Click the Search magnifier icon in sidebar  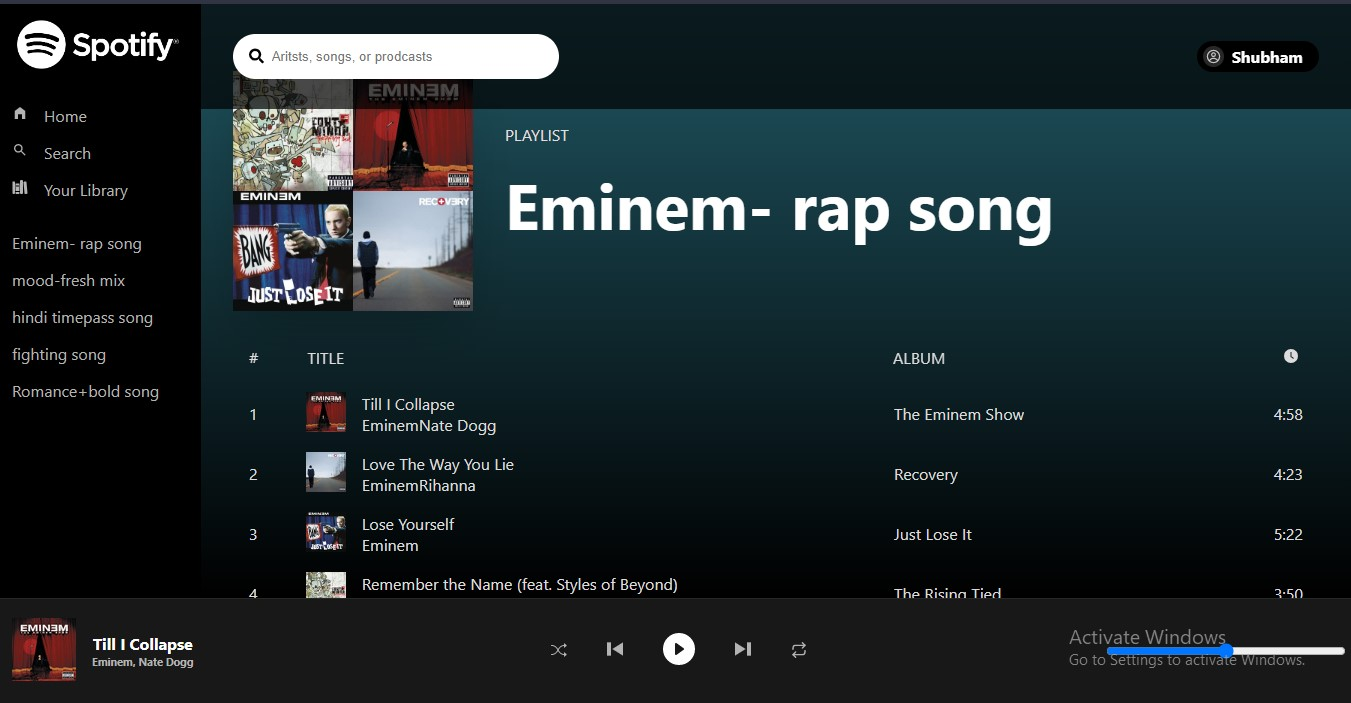(x=20, y=151)
